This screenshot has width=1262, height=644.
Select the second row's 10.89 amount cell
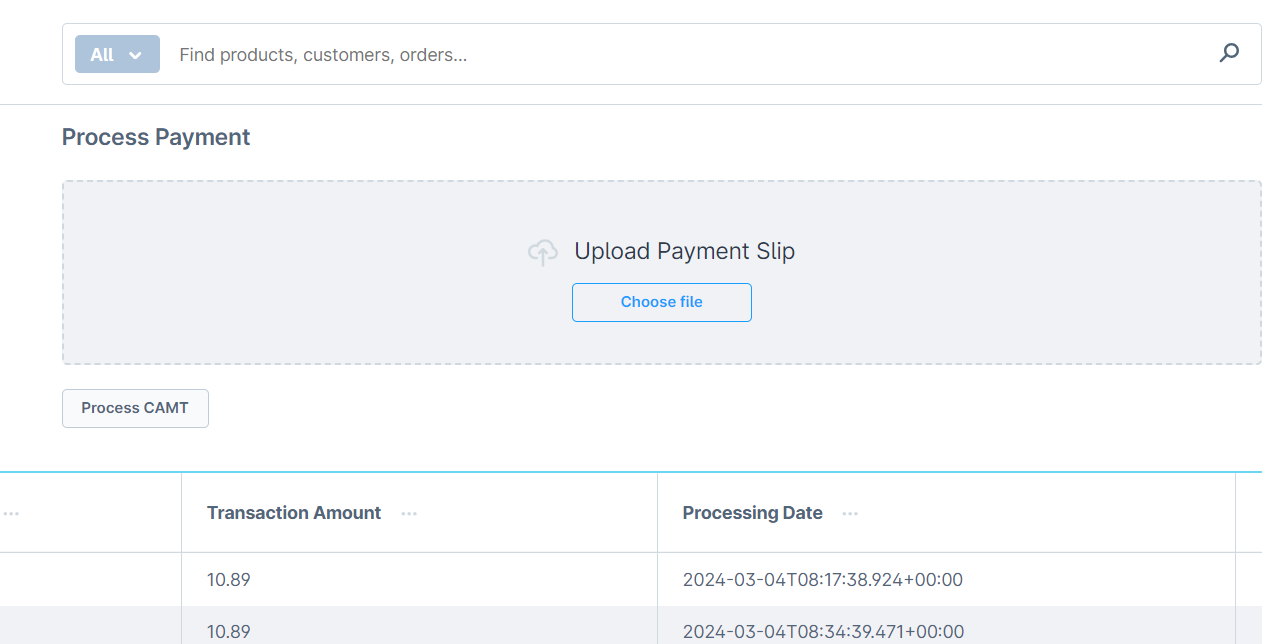coord(228,631)
